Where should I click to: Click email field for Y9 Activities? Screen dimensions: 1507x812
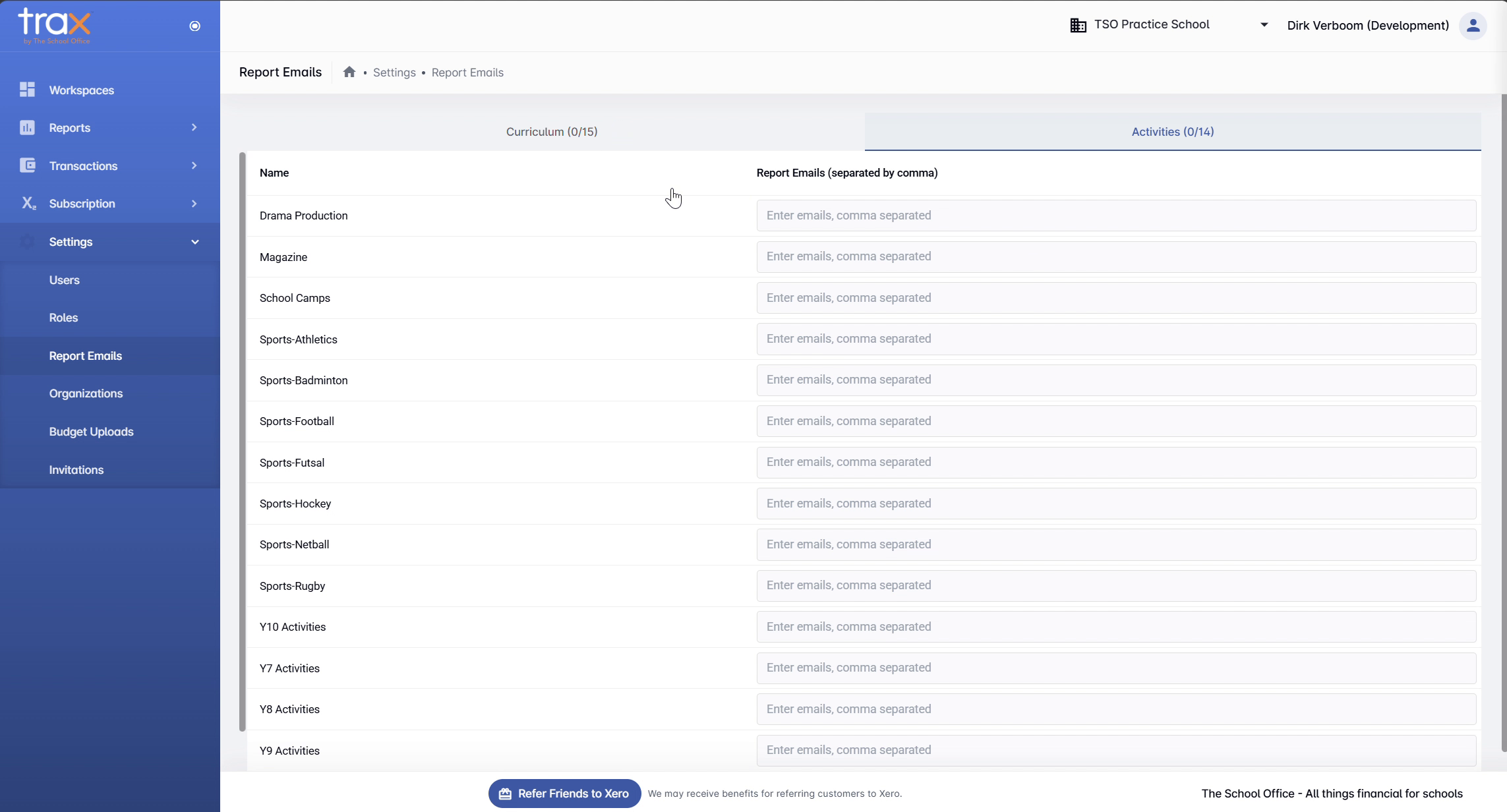[x=1116, y=750]
